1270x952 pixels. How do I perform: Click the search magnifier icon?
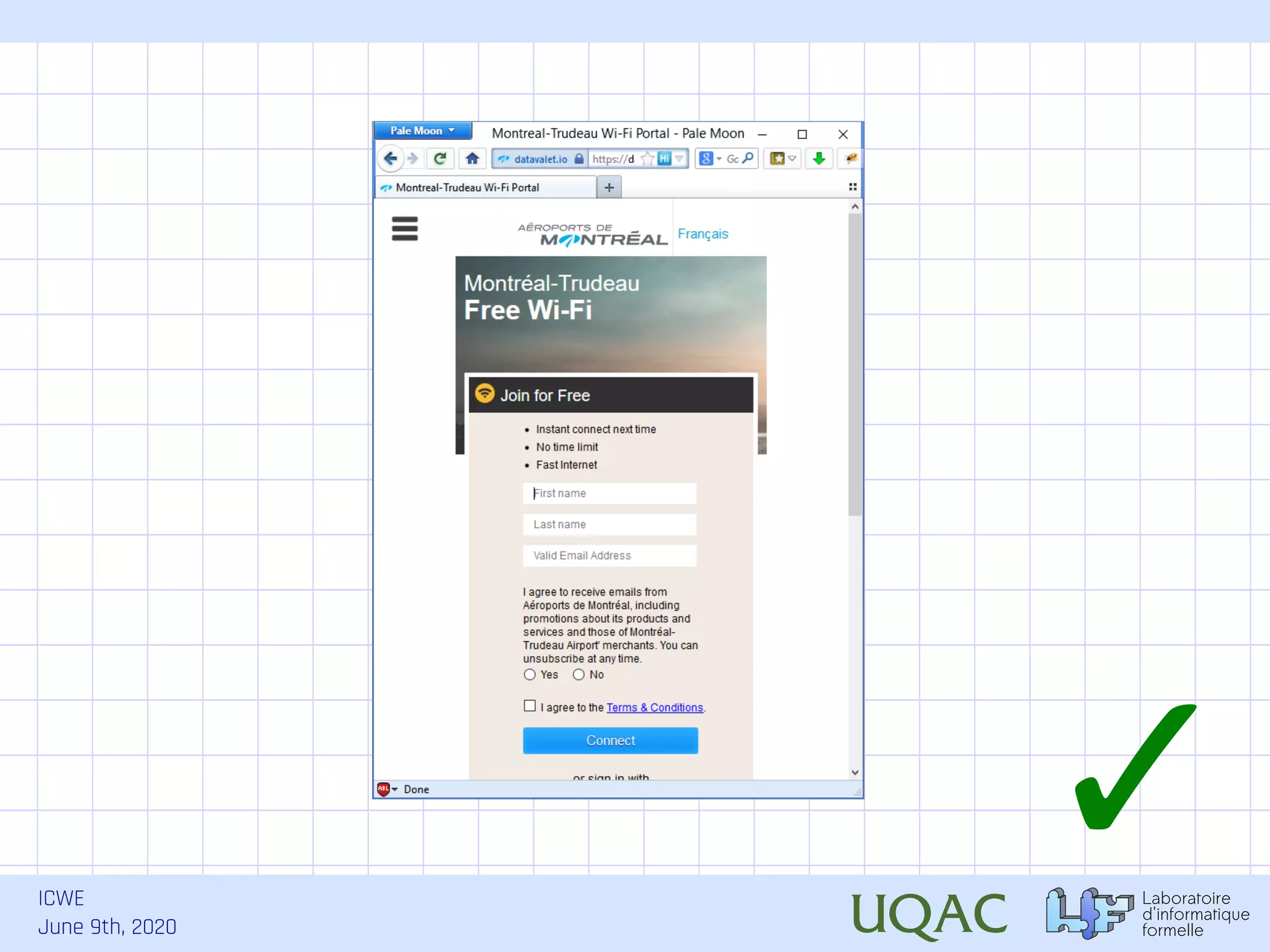point(748,159)
